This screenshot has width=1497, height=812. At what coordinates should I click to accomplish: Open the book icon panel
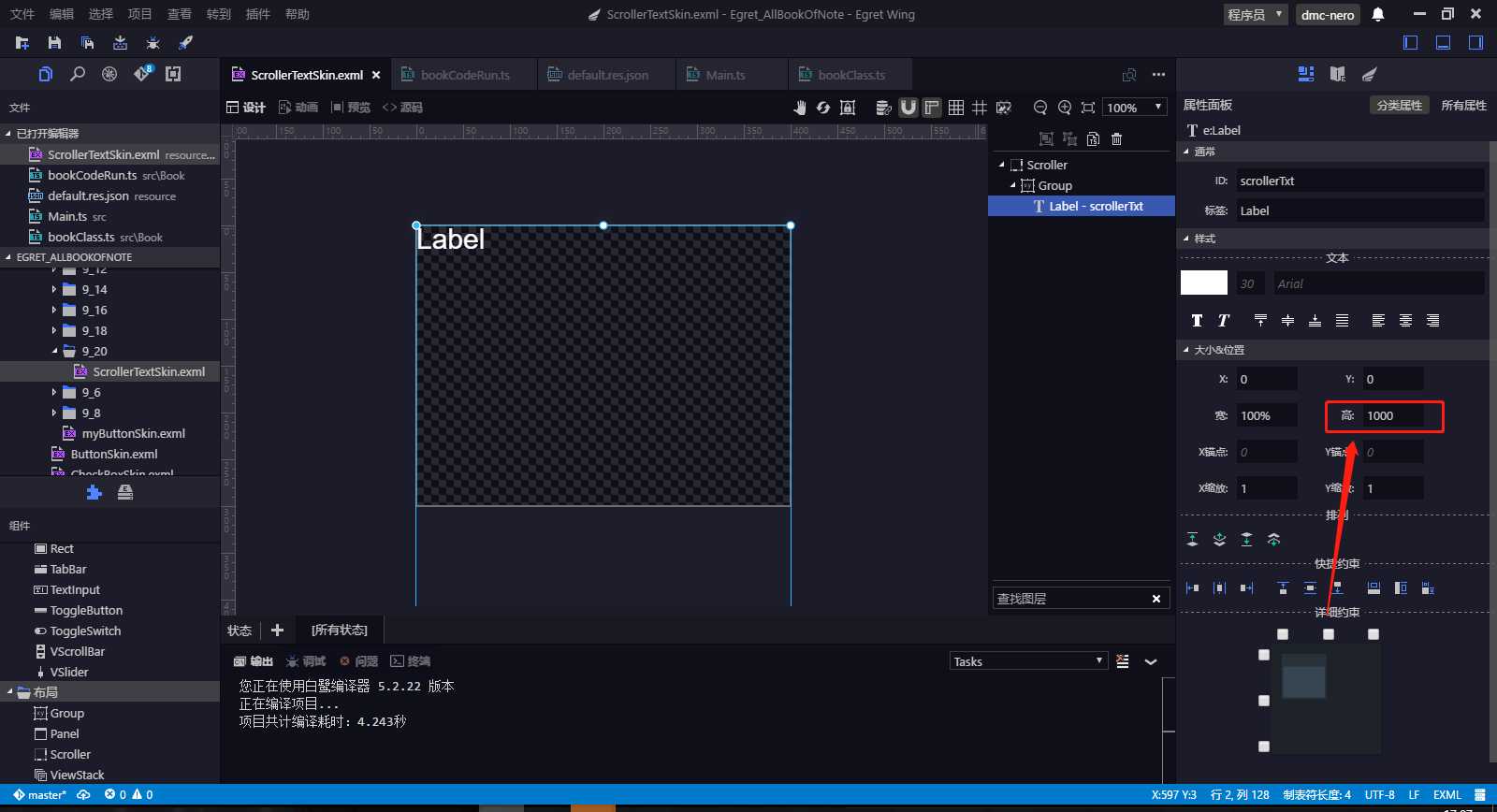pyautogui.click(x=1338, y=74)
